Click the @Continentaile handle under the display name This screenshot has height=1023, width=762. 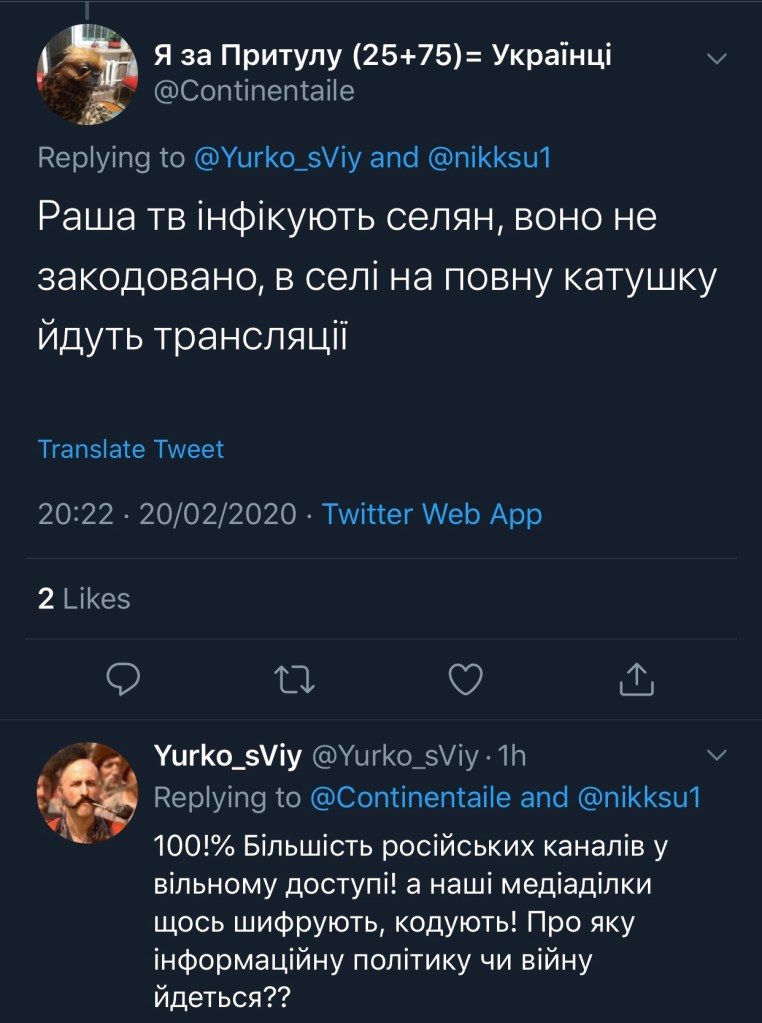pyautogui.click(x=254, y=92)
